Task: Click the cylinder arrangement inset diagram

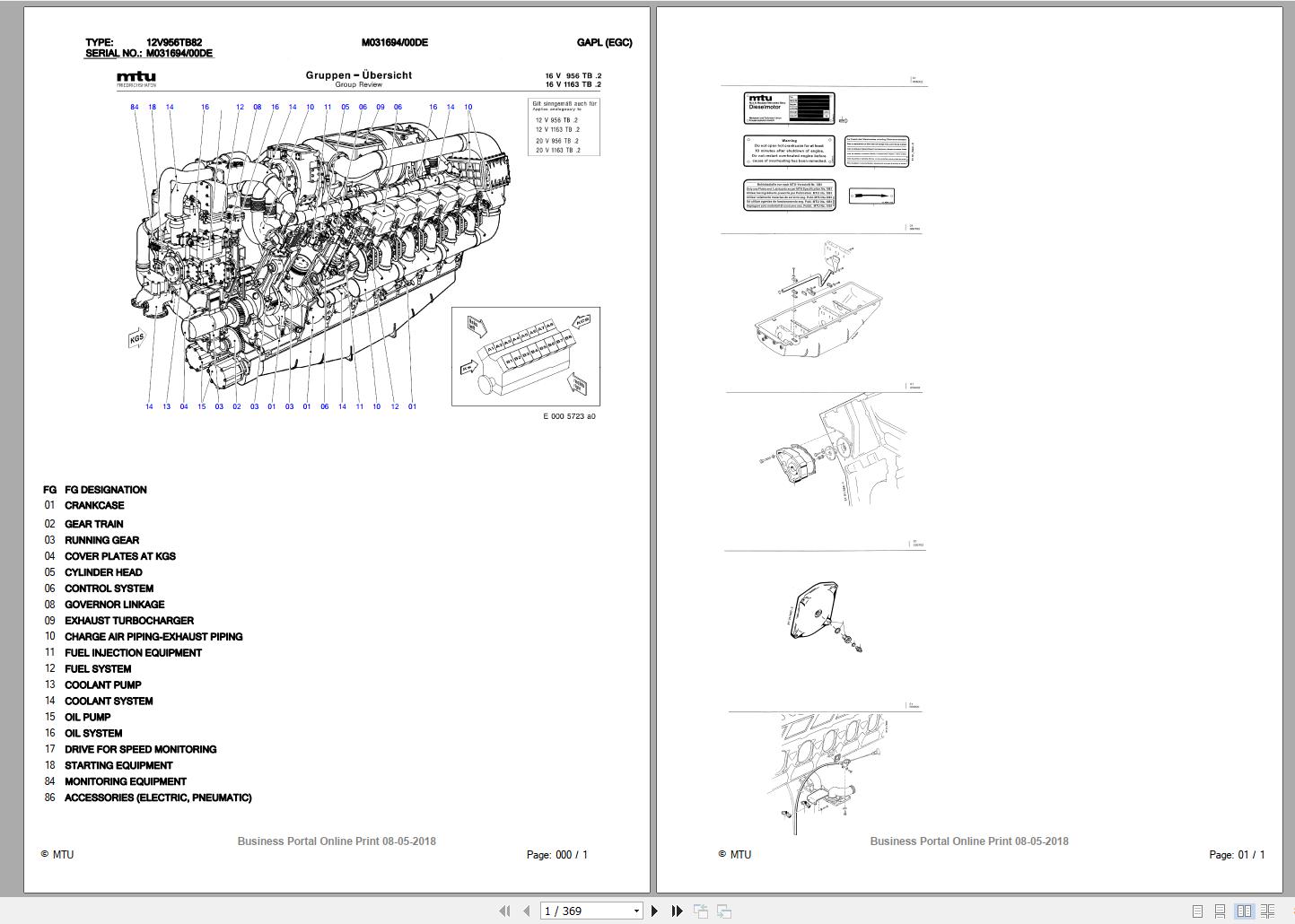Action: point(526,356)
